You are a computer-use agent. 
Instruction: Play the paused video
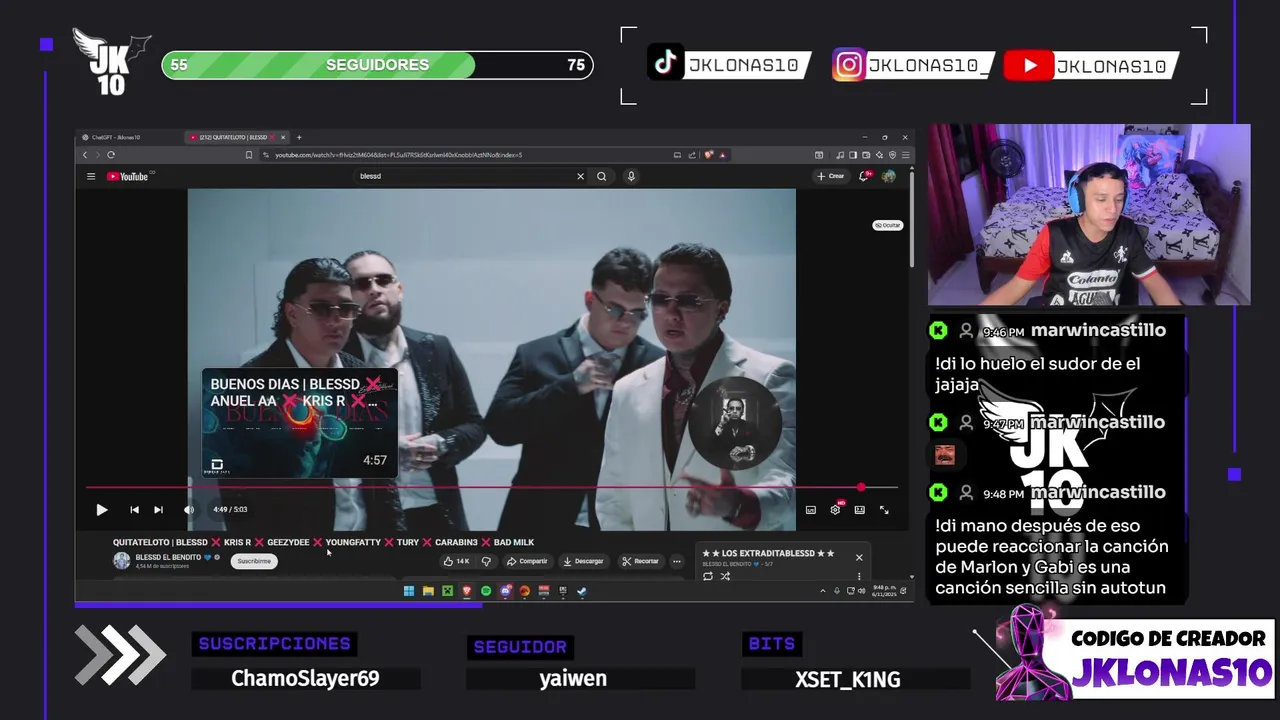(101, 510)
